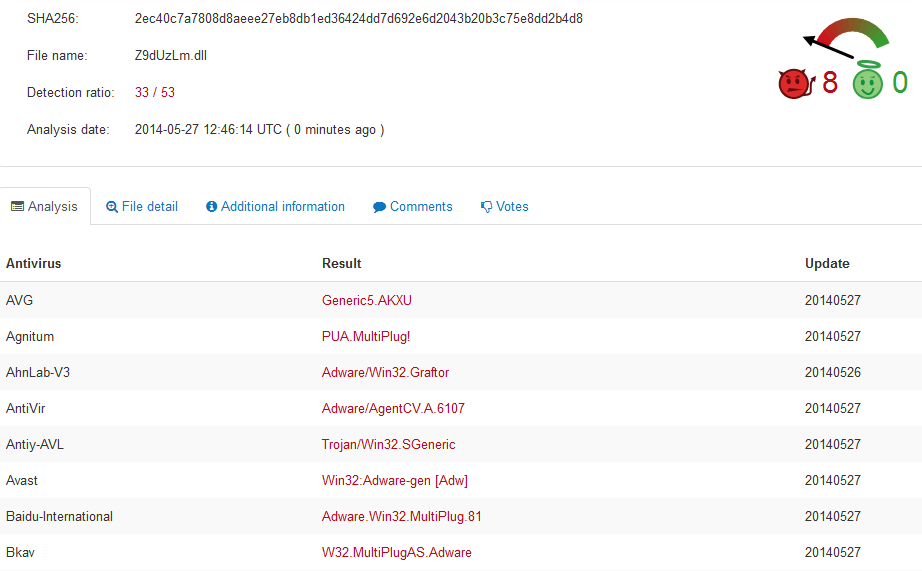Click the malicious vote count 8
922x571 pixels.
coord(830,82)
